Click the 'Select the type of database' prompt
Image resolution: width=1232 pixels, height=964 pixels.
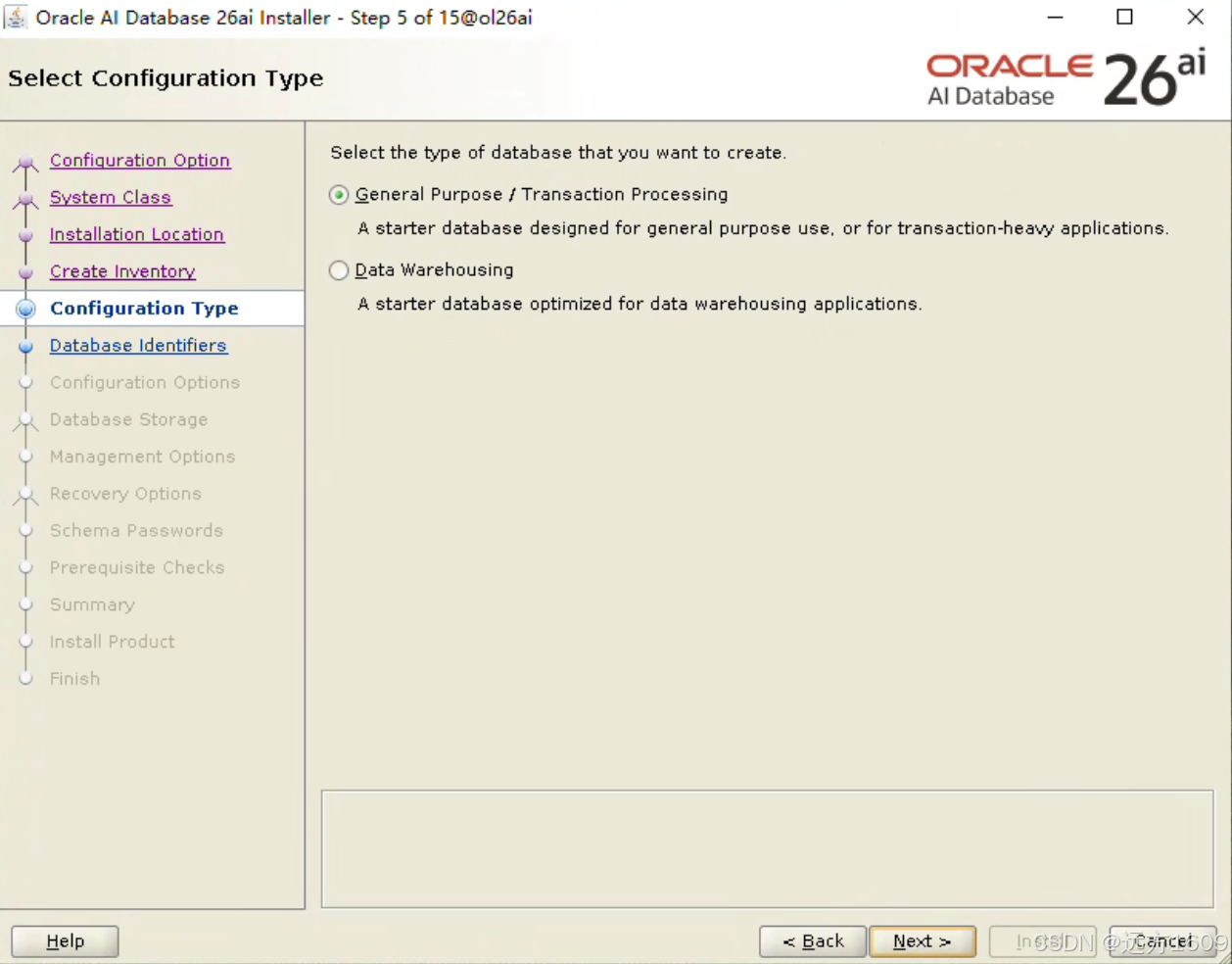558,153
